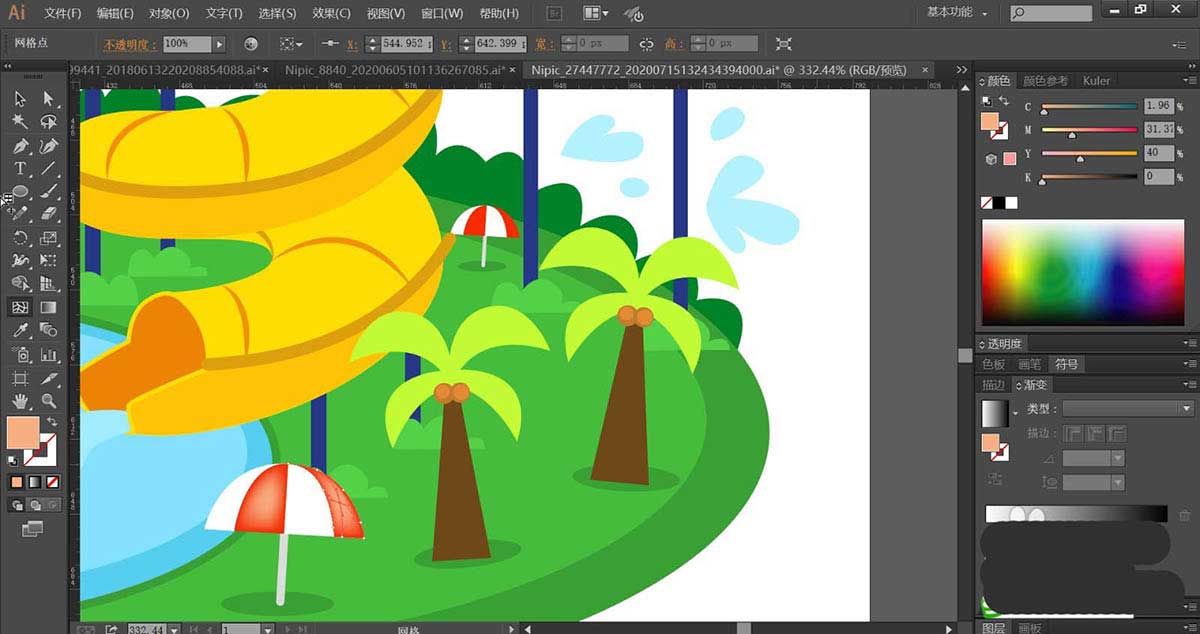
Task: Select the Column Graph tool
Action: [48, 354]
